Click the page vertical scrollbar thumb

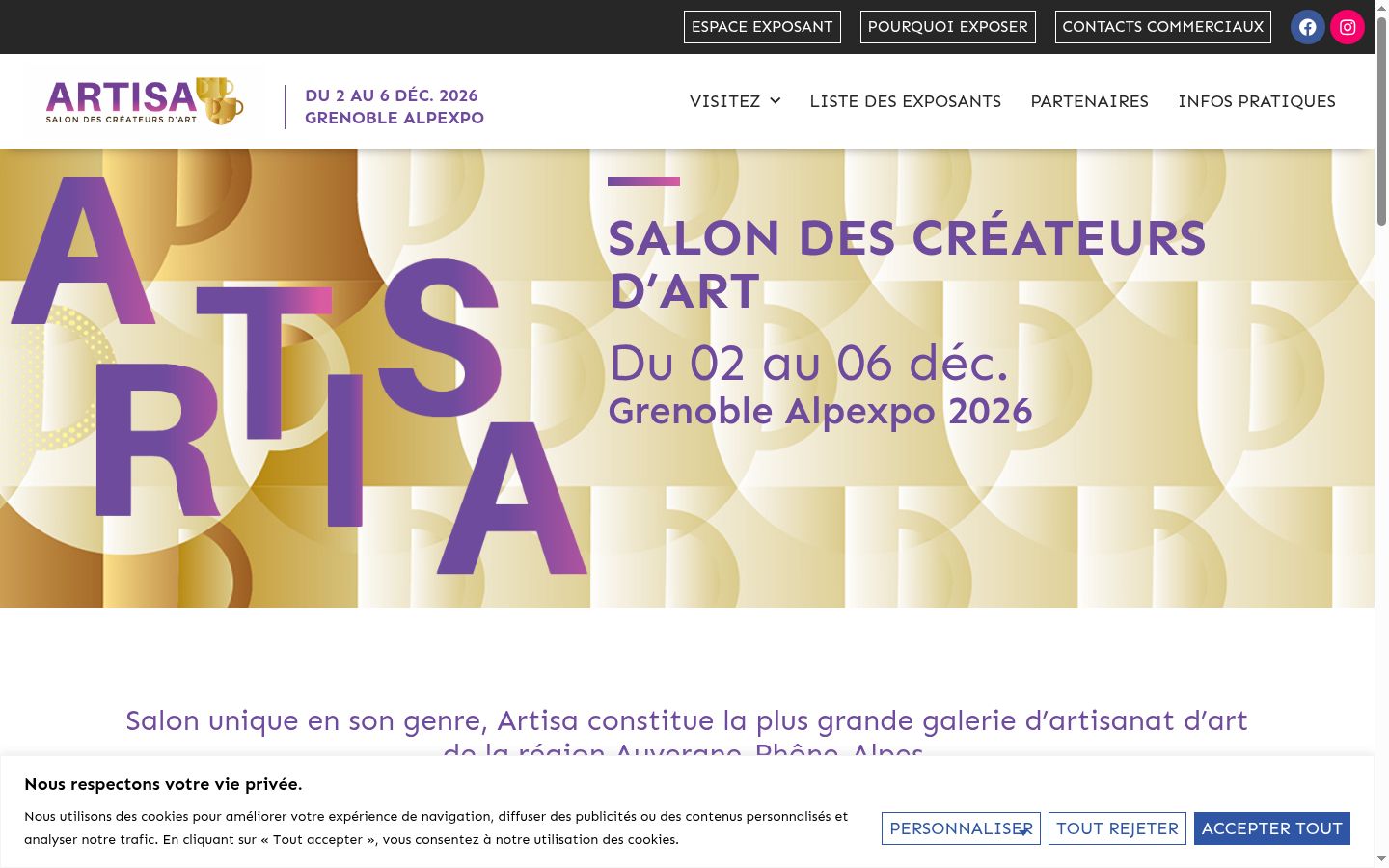(1381, 121)
